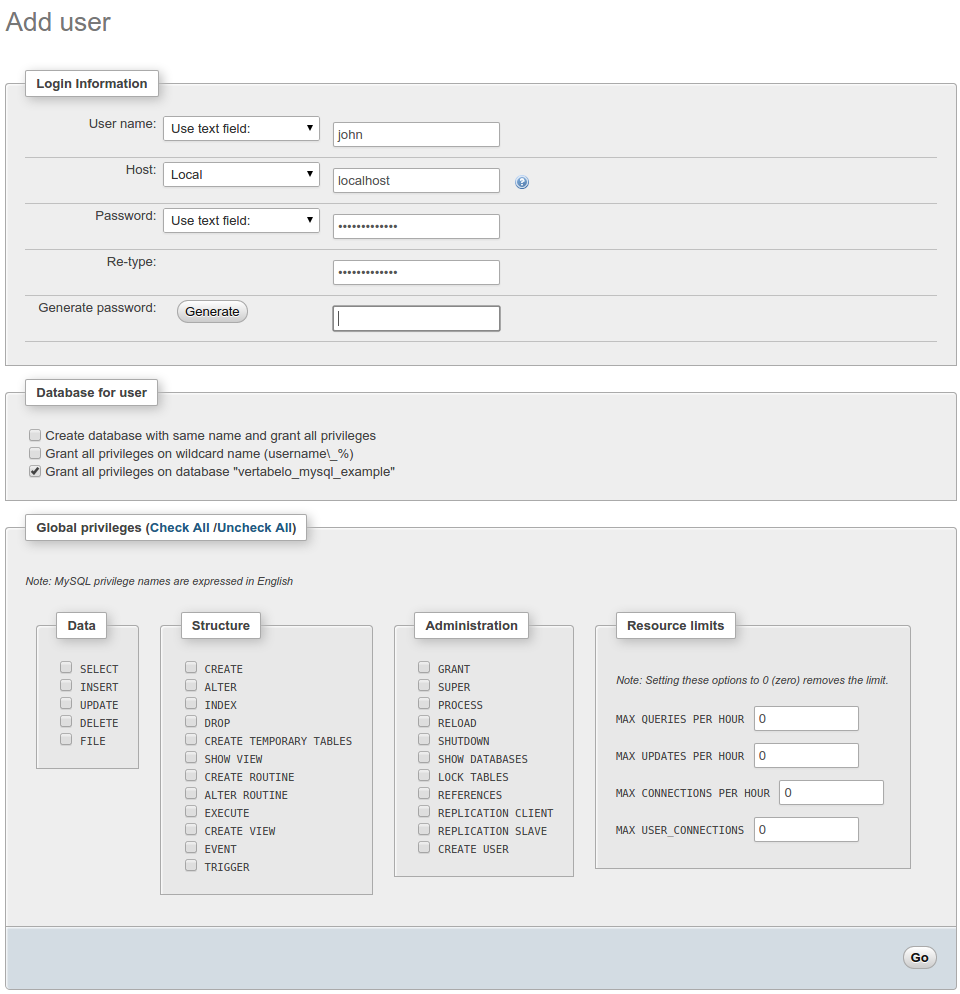Click the host field showing localhost

point(416,181)
